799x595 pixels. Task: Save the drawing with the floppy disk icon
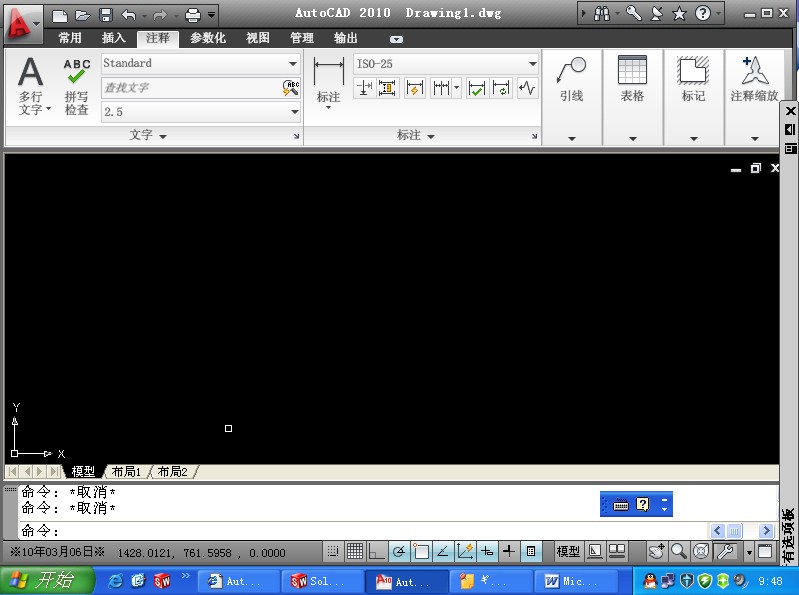pyautogui.click(x=105, y=15)
